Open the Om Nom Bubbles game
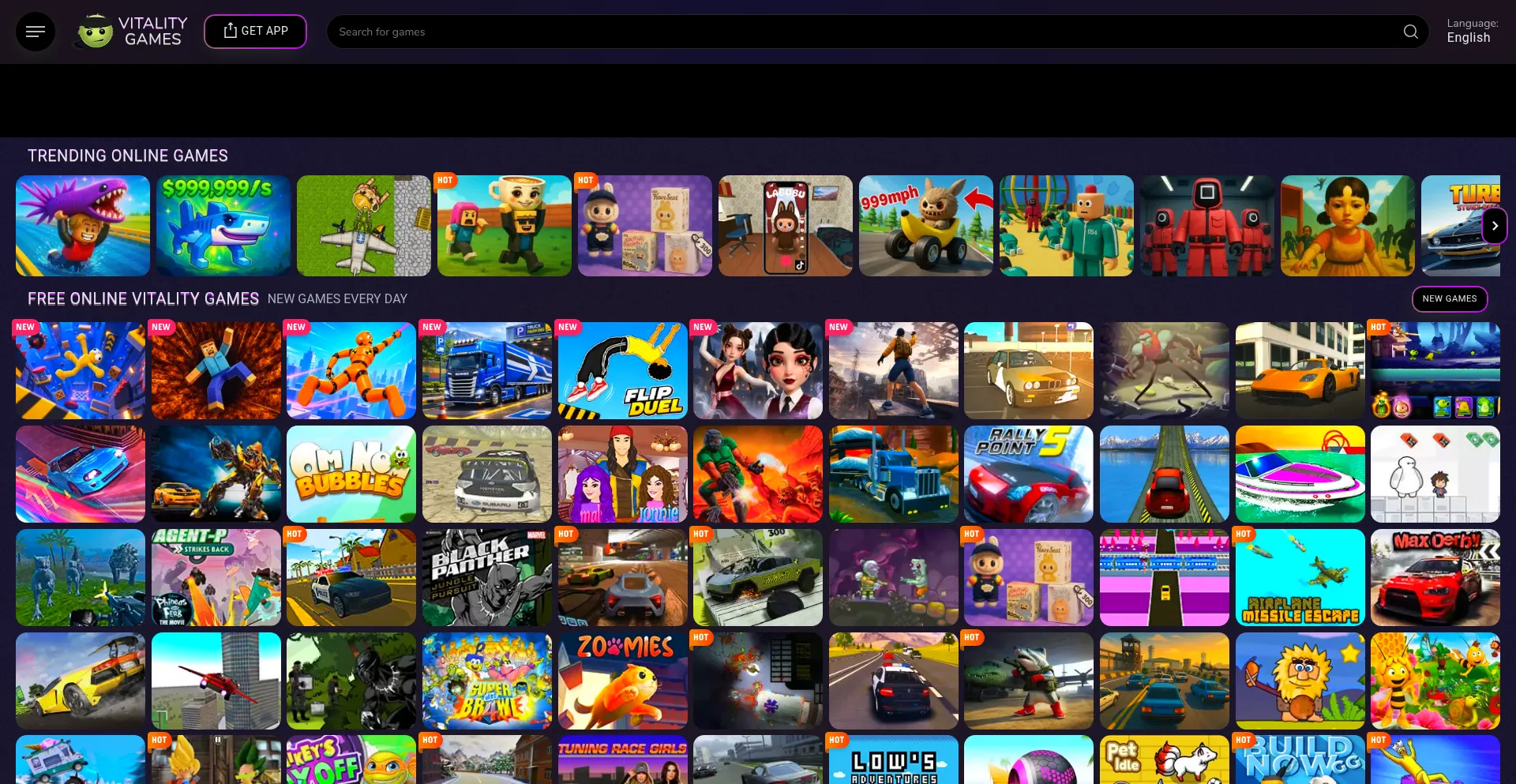This screenshot has width=1516, height=784. pyautogui.click(x=351, y=474)
